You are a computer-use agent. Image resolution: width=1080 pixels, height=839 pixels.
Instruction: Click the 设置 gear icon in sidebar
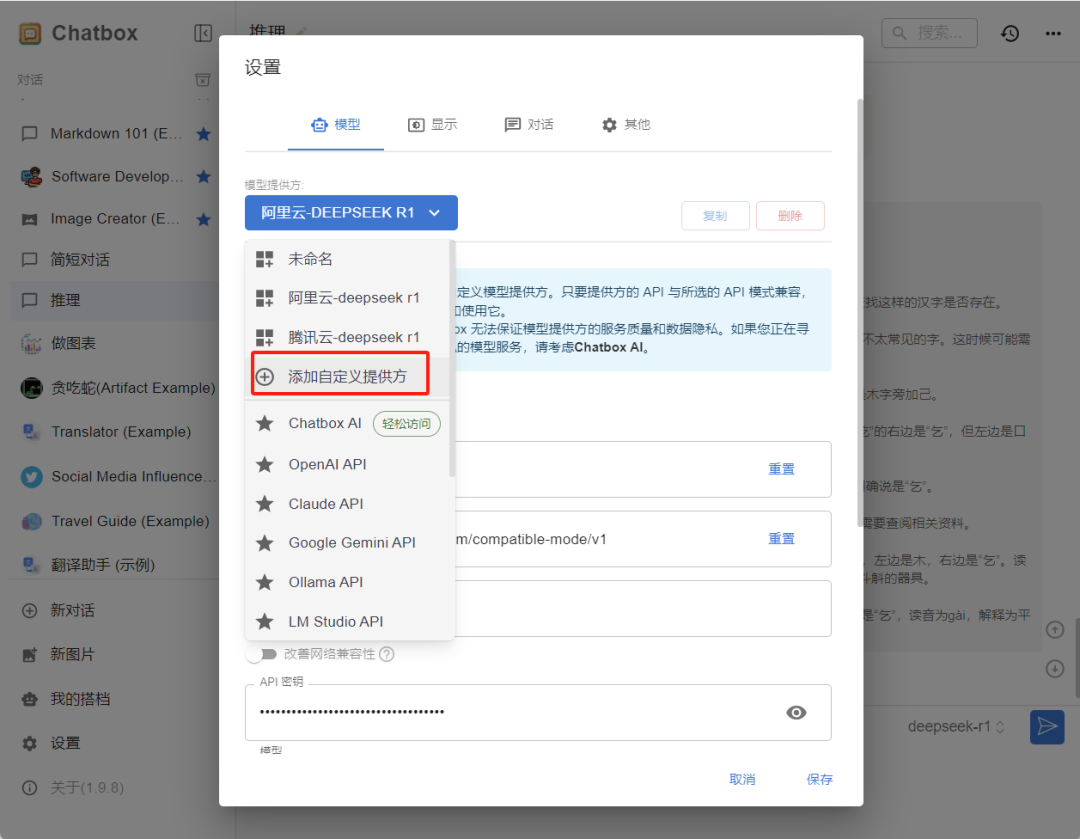[30, 743]
